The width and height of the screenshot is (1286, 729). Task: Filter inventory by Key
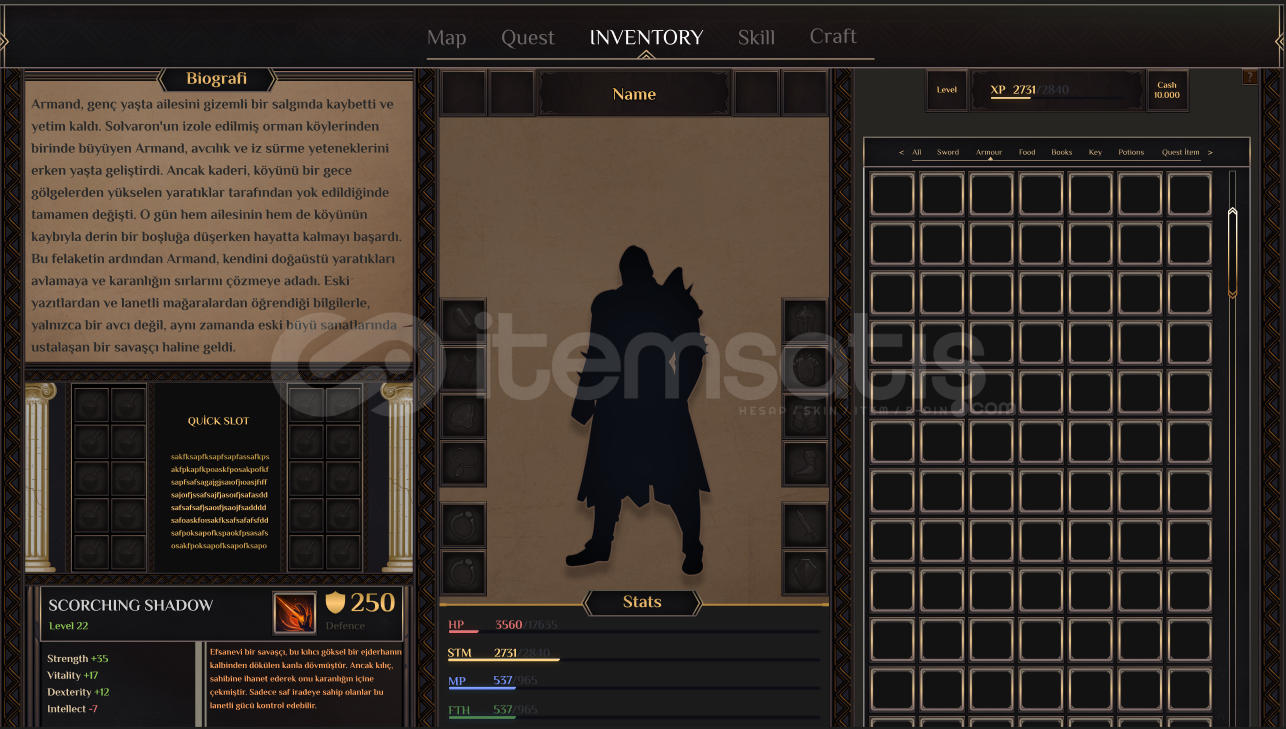pos(1095,152)
